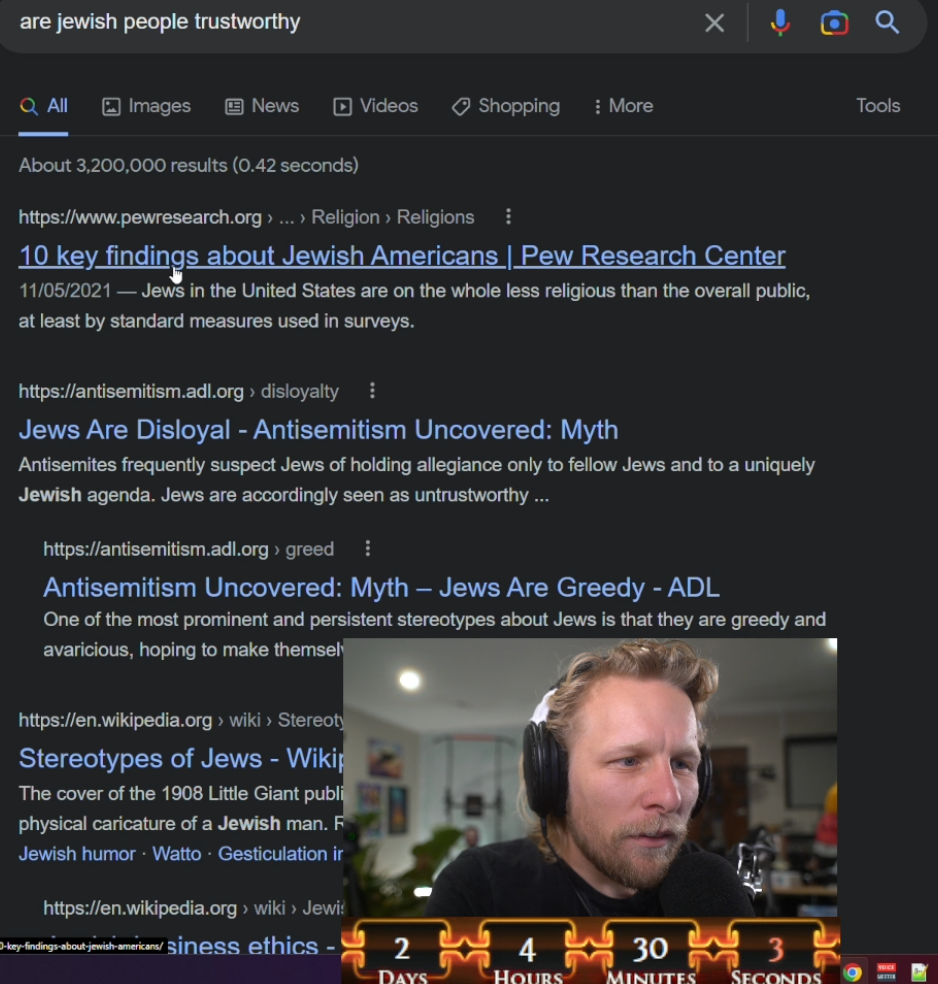The width and height of the screenshot is (938, 984).
Task: Open Notepad++ from the taskbar
Action: pyautogui.click(x=919, y=972)
